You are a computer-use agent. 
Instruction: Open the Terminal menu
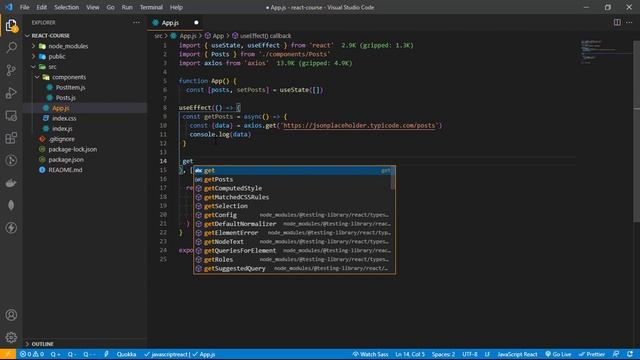pos(151,7)
